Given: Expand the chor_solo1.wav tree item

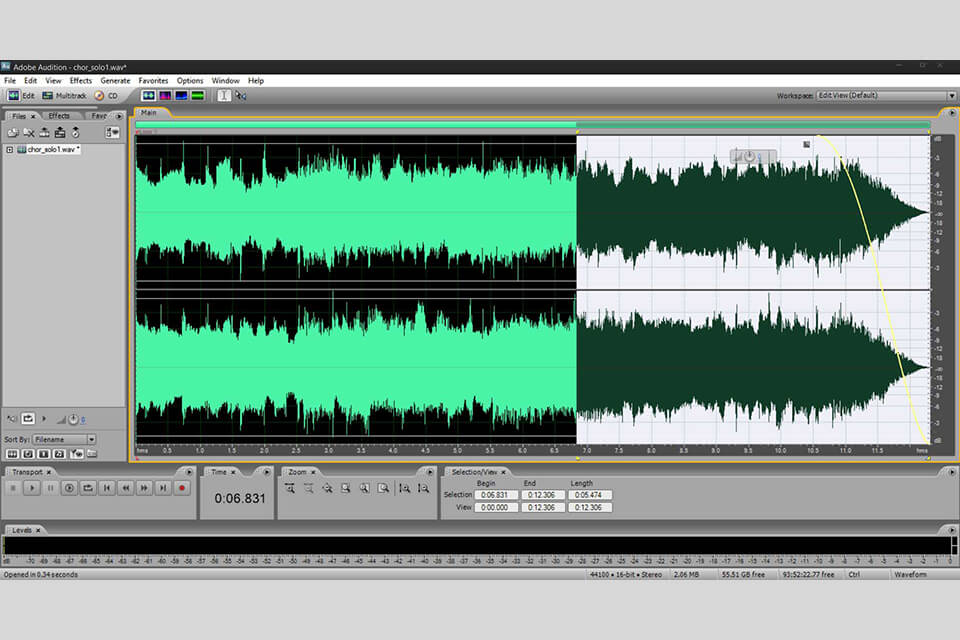Looking at the screenshot, I should (x=9, y=149).
